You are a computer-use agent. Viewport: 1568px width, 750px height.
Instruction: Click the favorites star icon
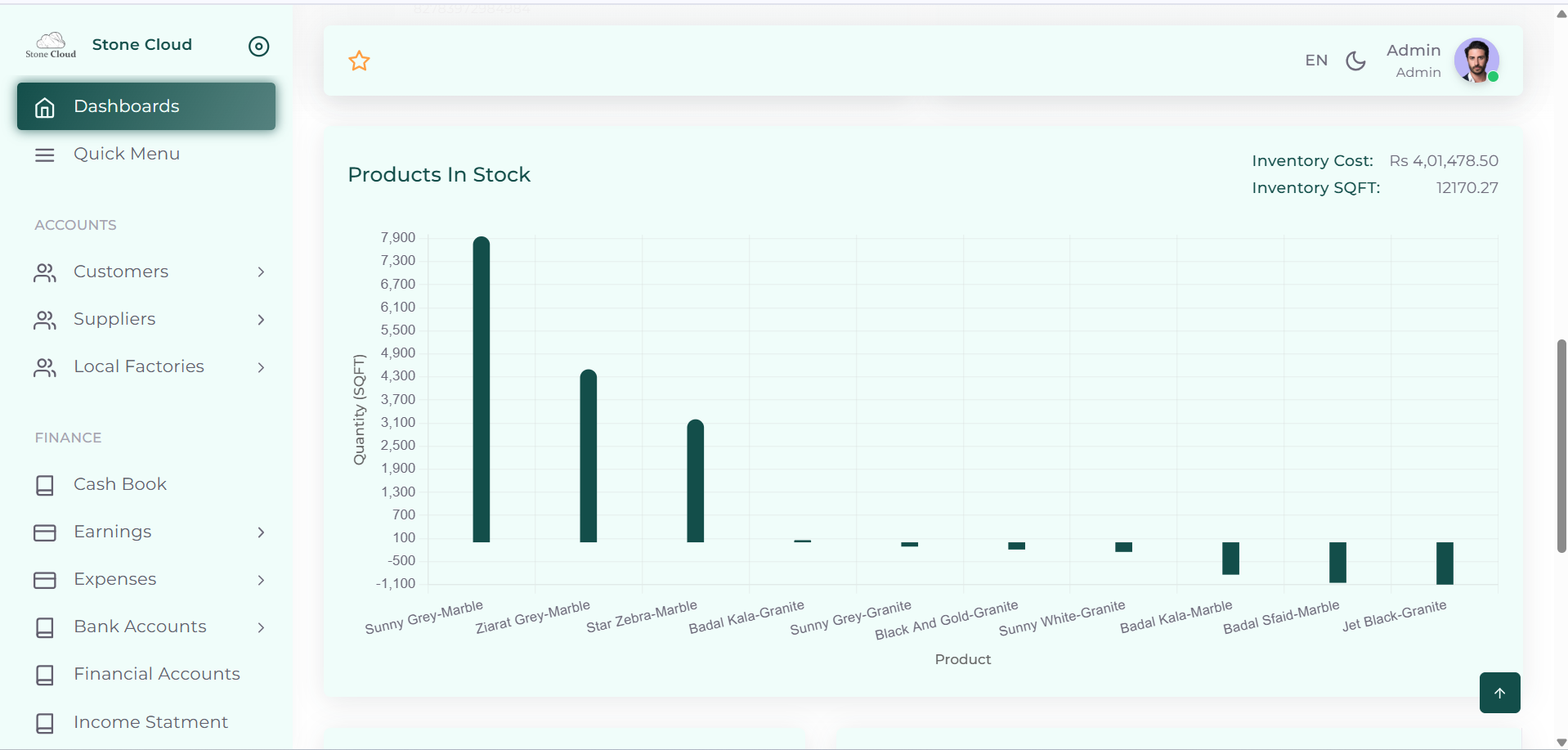(x=359, y=61)
